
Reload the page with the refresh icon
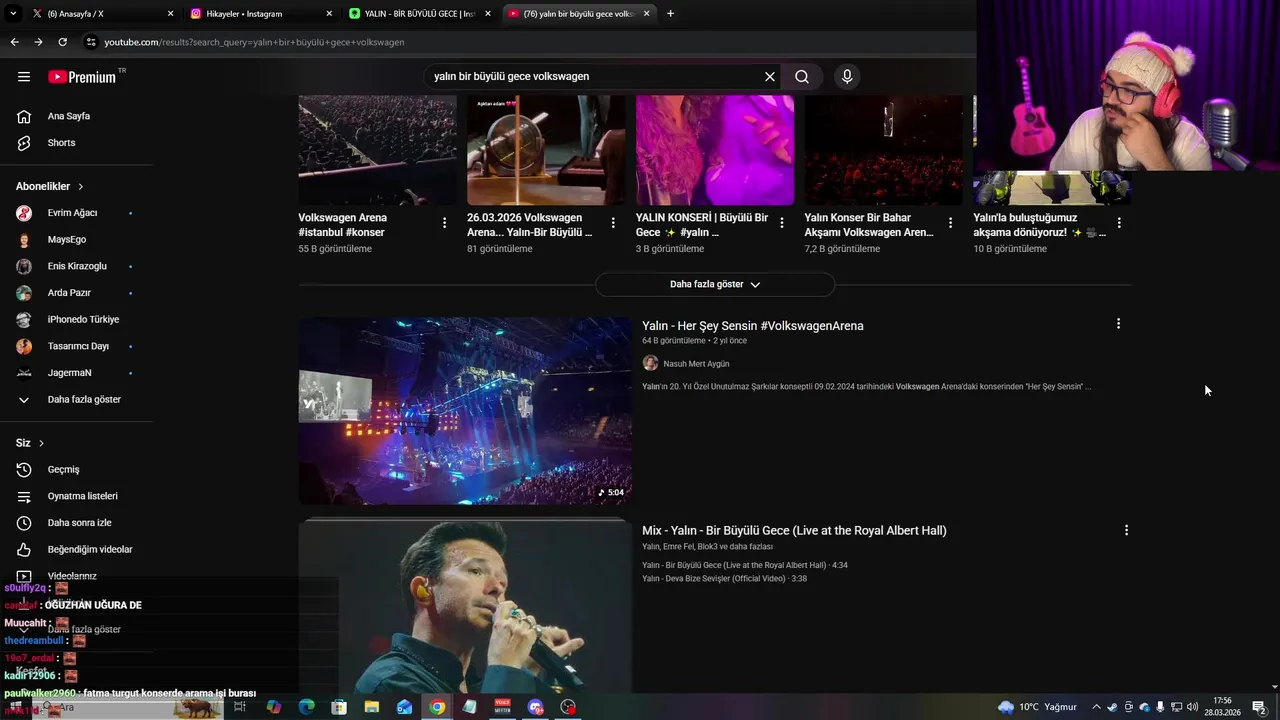point(62,42)
